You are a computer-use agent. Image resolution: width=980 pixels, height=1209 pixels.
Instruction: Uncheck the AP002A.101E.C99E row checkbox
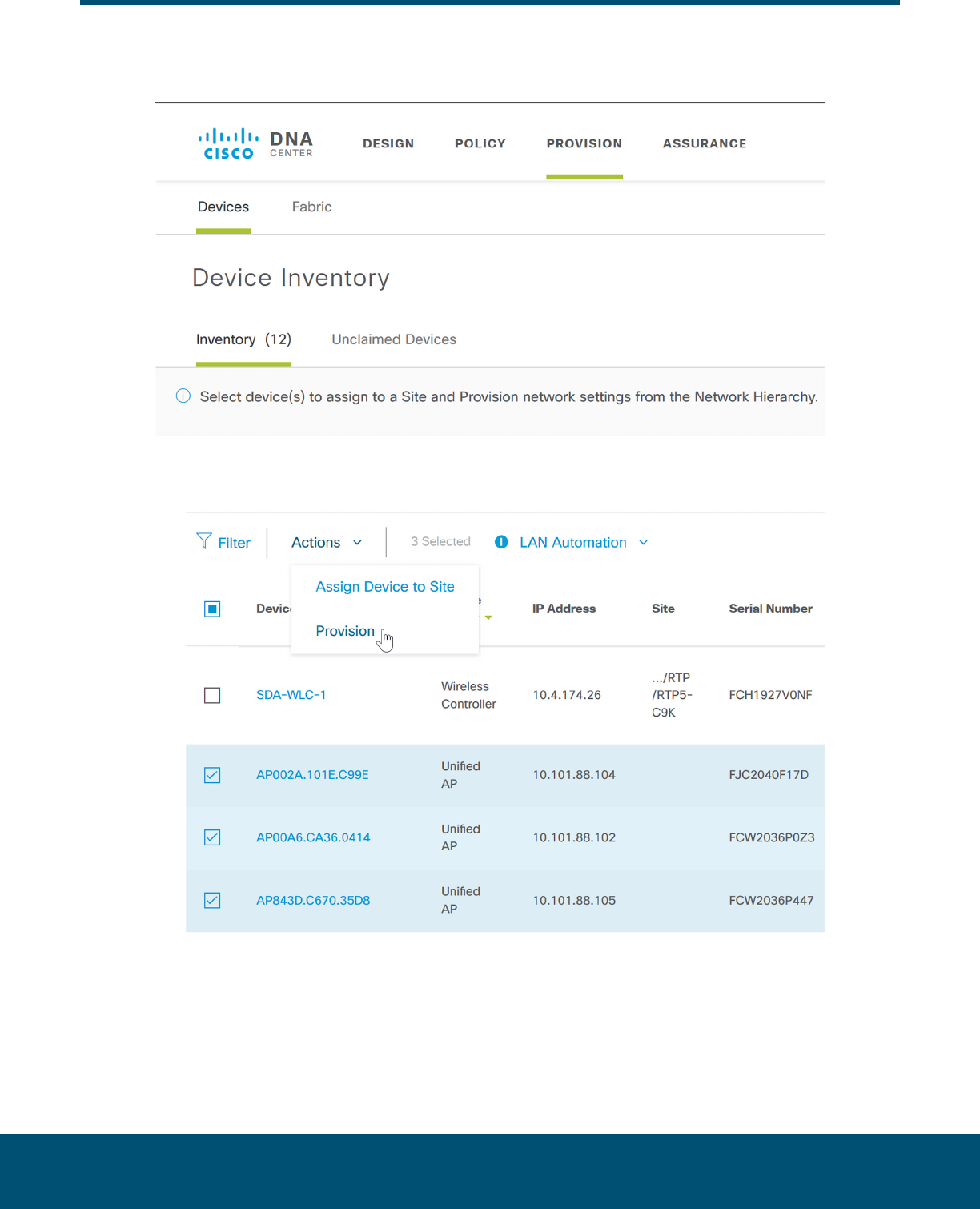pyautogui.click(x=212, y=775)
